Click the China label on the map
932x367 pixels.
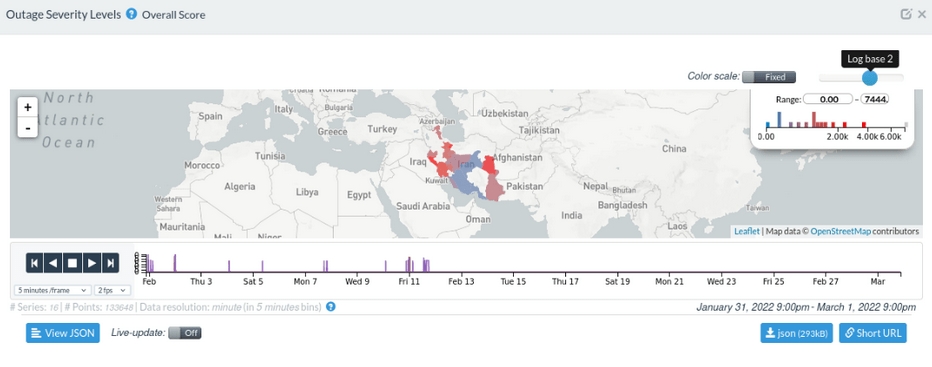(674, 149)
